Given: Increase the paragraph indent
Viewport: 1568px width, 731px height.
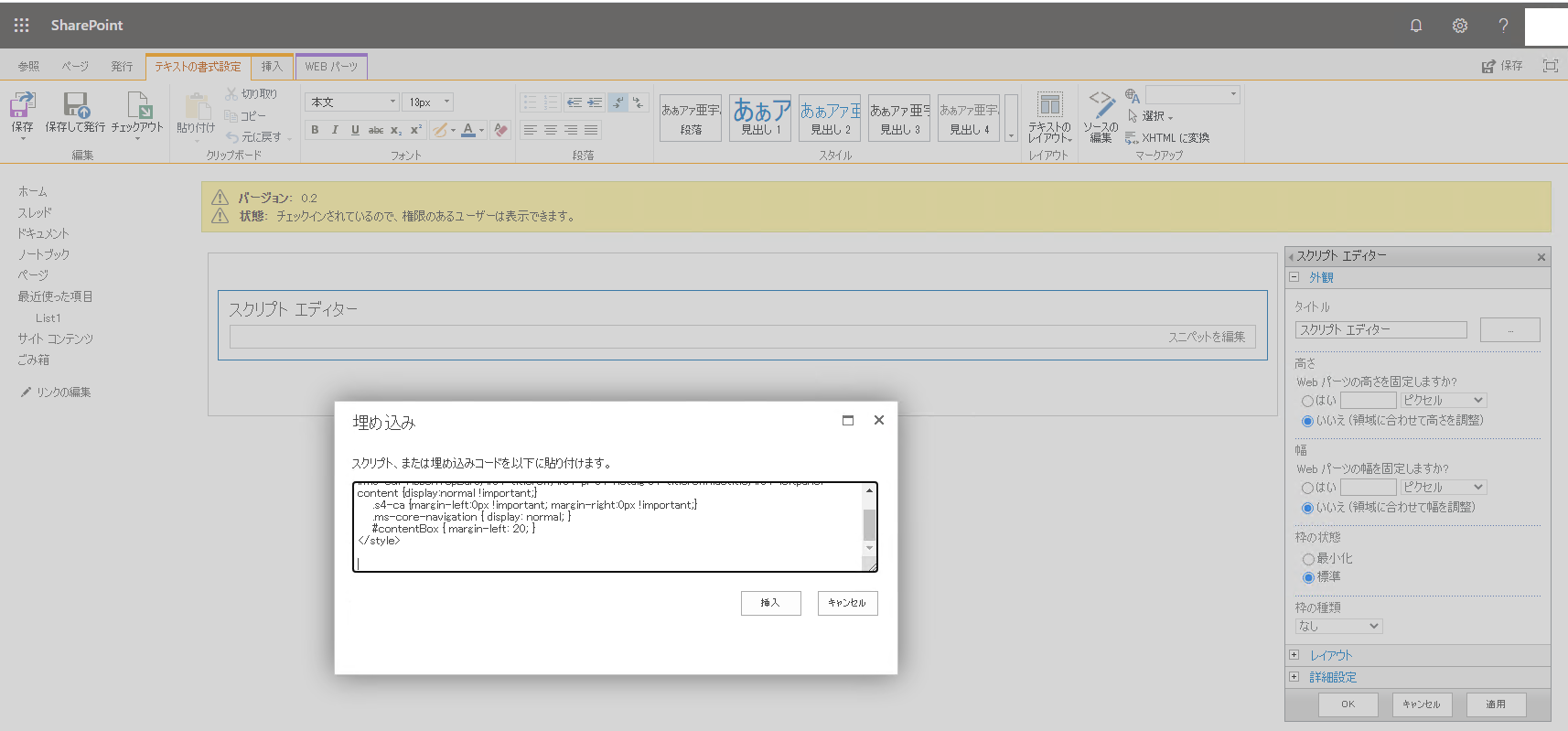Looking at the screenshot, I should point(595,102).
